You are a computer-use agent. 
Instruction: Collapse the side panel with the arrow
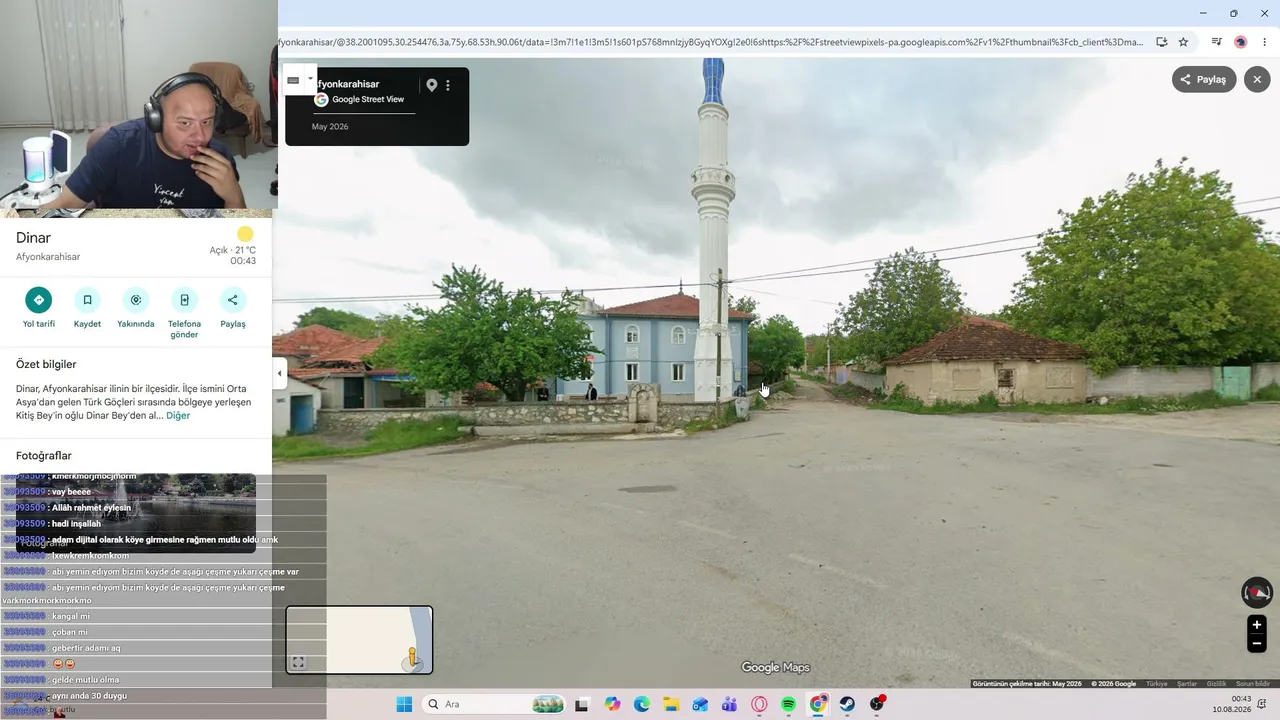280,374
